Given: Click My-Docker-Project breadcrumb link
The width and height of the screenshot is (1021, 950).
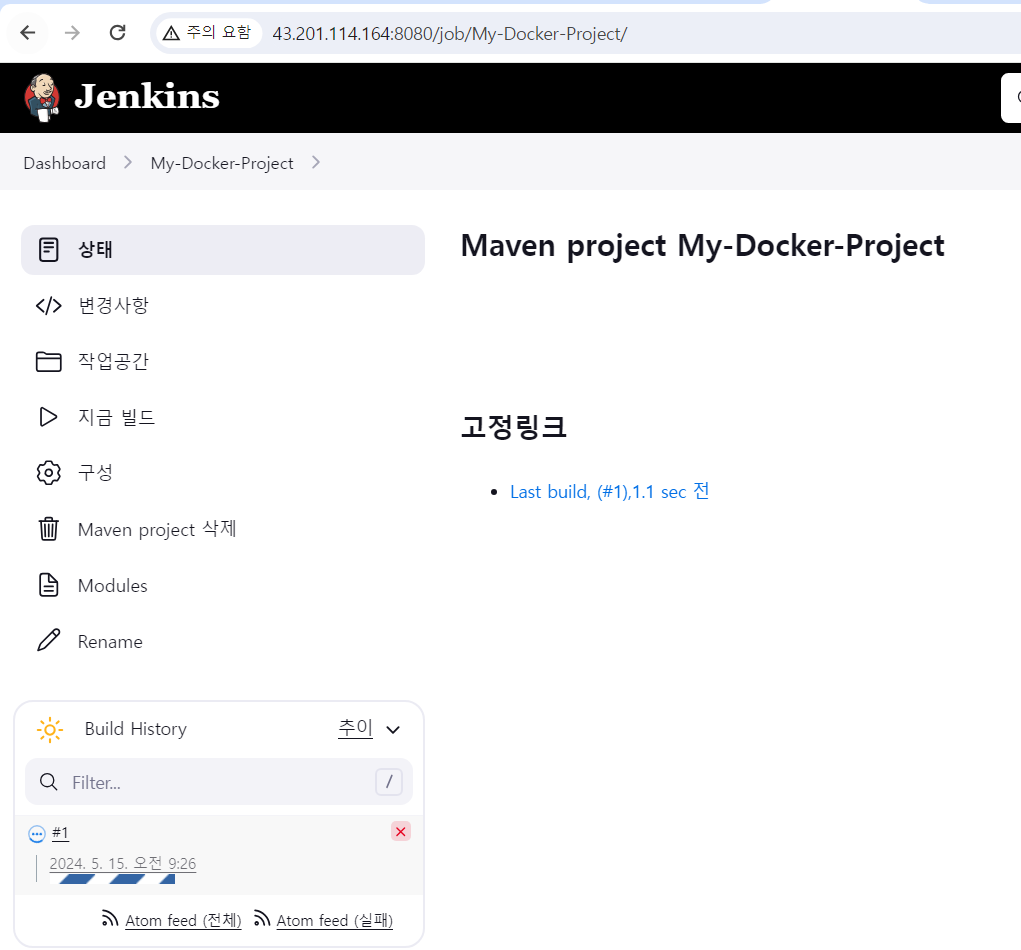Looking at the screenshot, I should [x=222, y=163].
